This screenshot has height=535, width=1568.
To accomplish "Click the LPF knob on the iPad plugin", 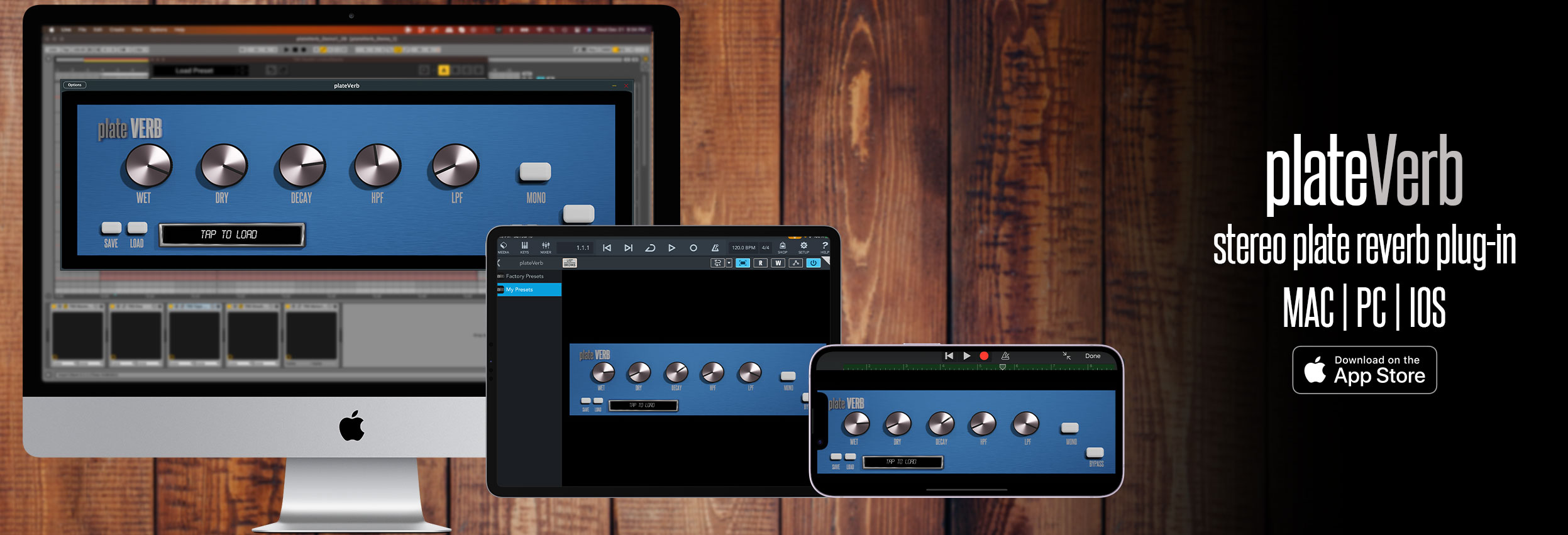I will pos(749,373).
